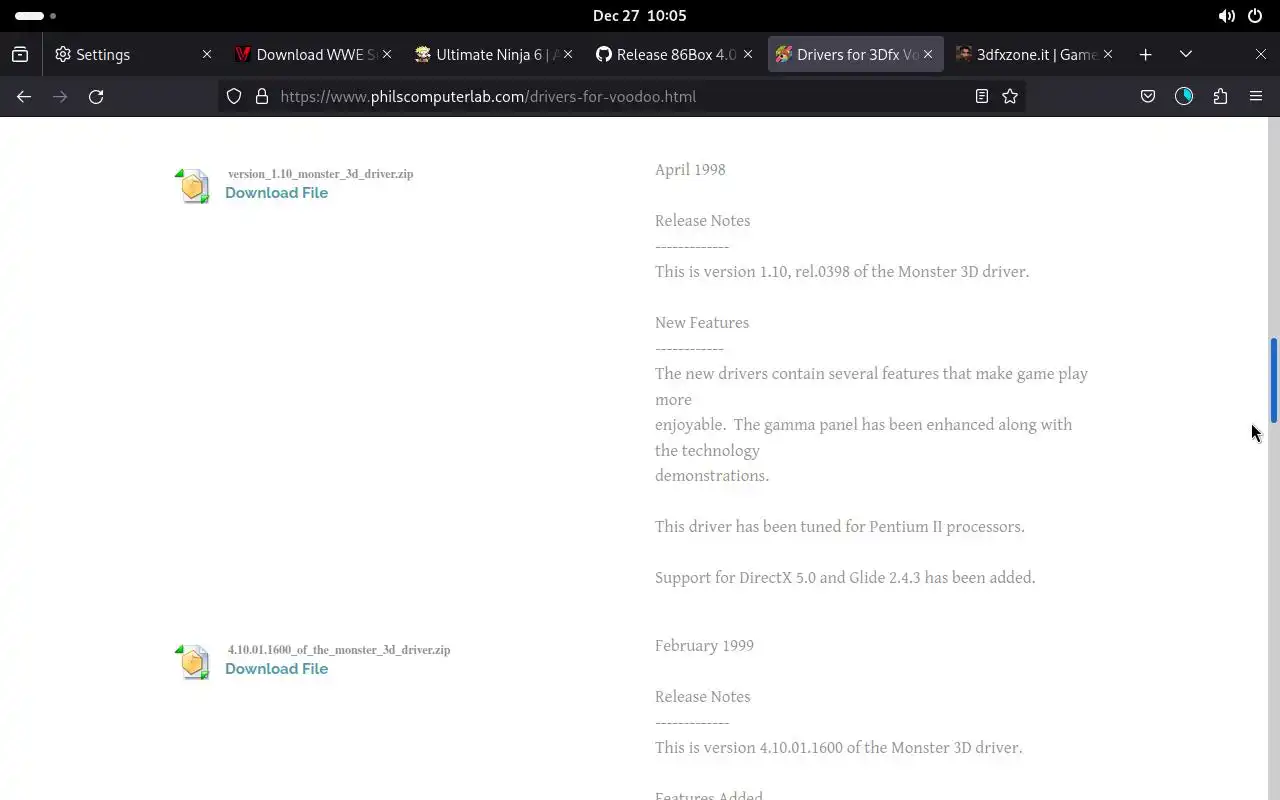Click the forward navigation arrow
The image size is (1280, 800).
coord(60,96)
